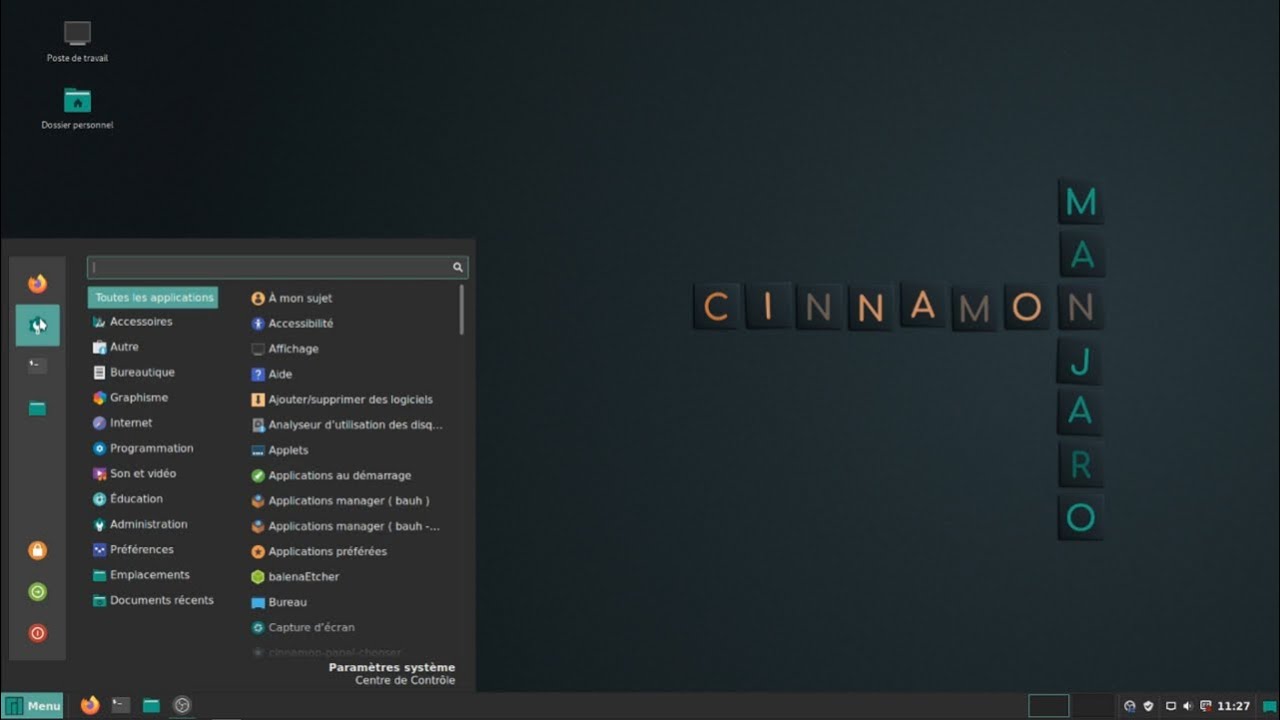Screen dimensions: 1280x720
Task: Open System Settings from the favorites sidebar
Action: (37, 325)
